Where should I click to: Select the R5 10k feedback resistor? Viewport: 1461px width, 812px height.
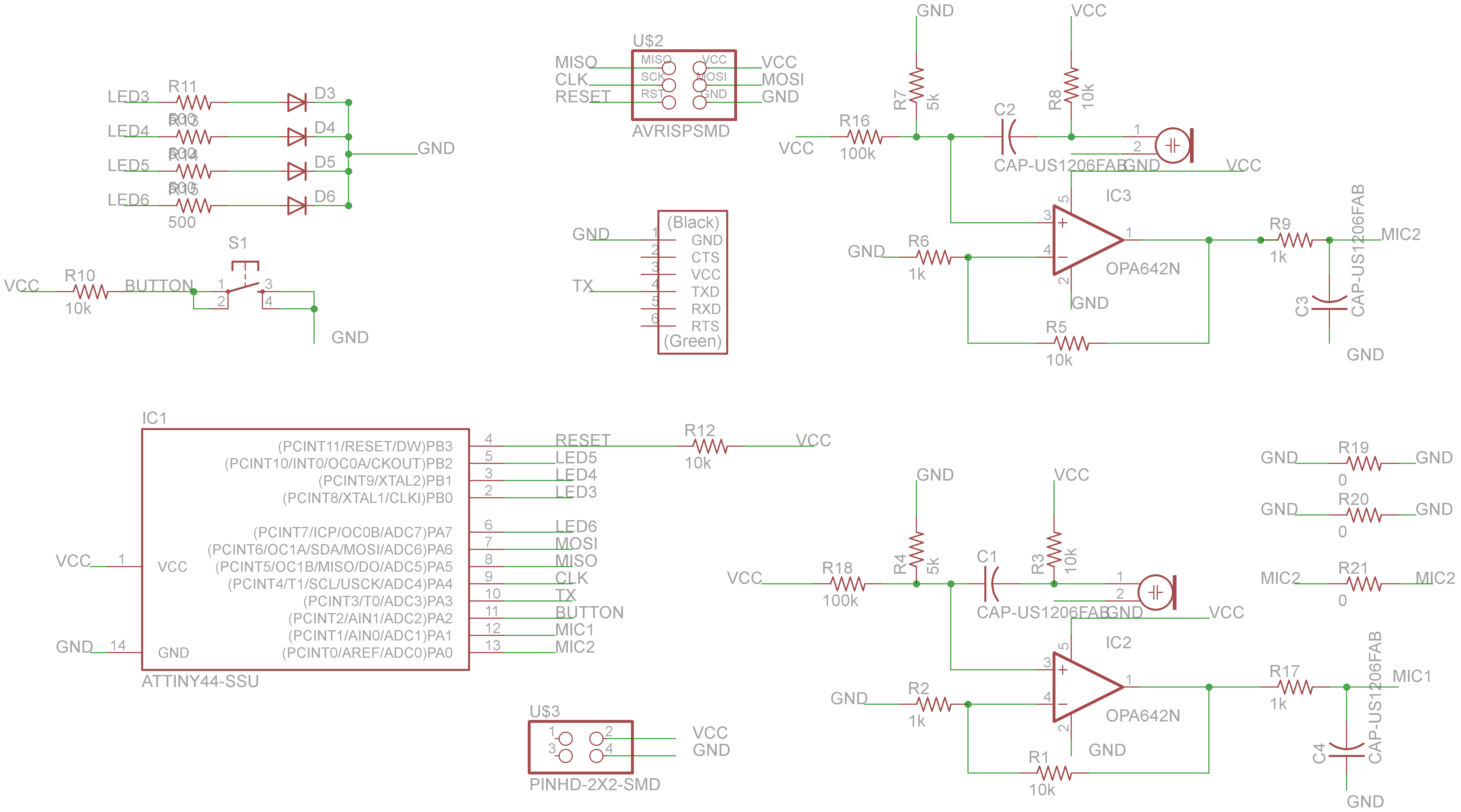pos(1071,343)
